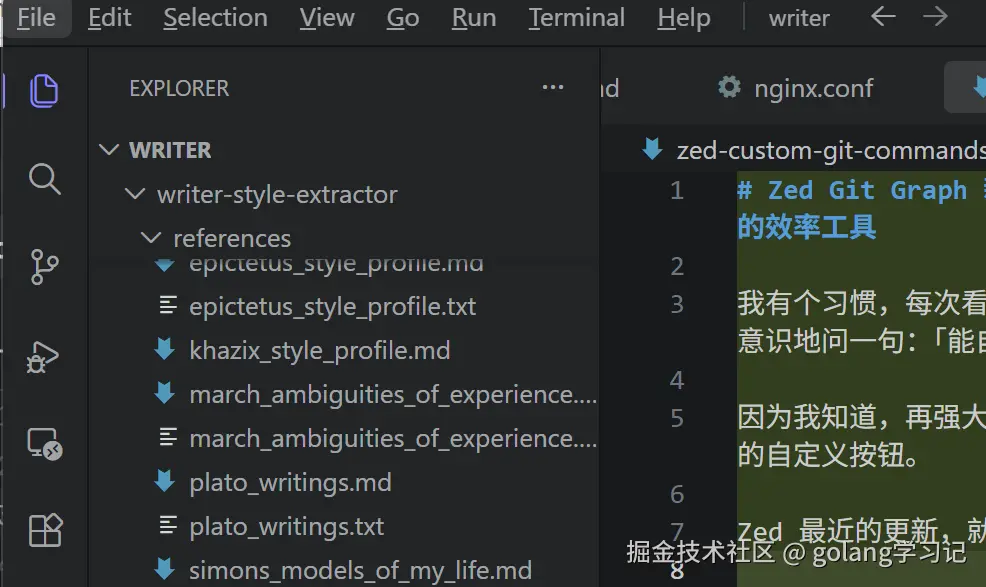Viewport: 986px width, 587px height.
Task: Open Source Control view icon
Action: 44,267
